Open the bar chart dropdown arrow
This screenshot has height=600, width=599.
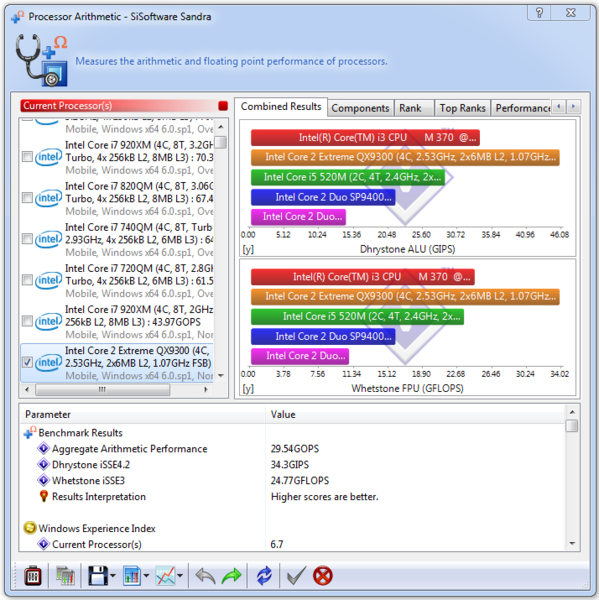(x=146, y=576)
